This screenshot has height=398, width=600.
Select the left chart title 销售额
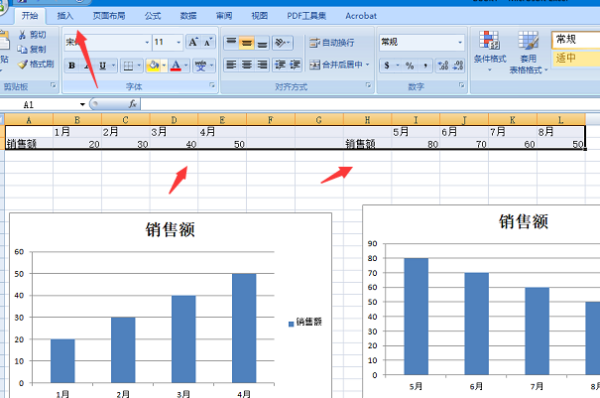tap(170, 230)
